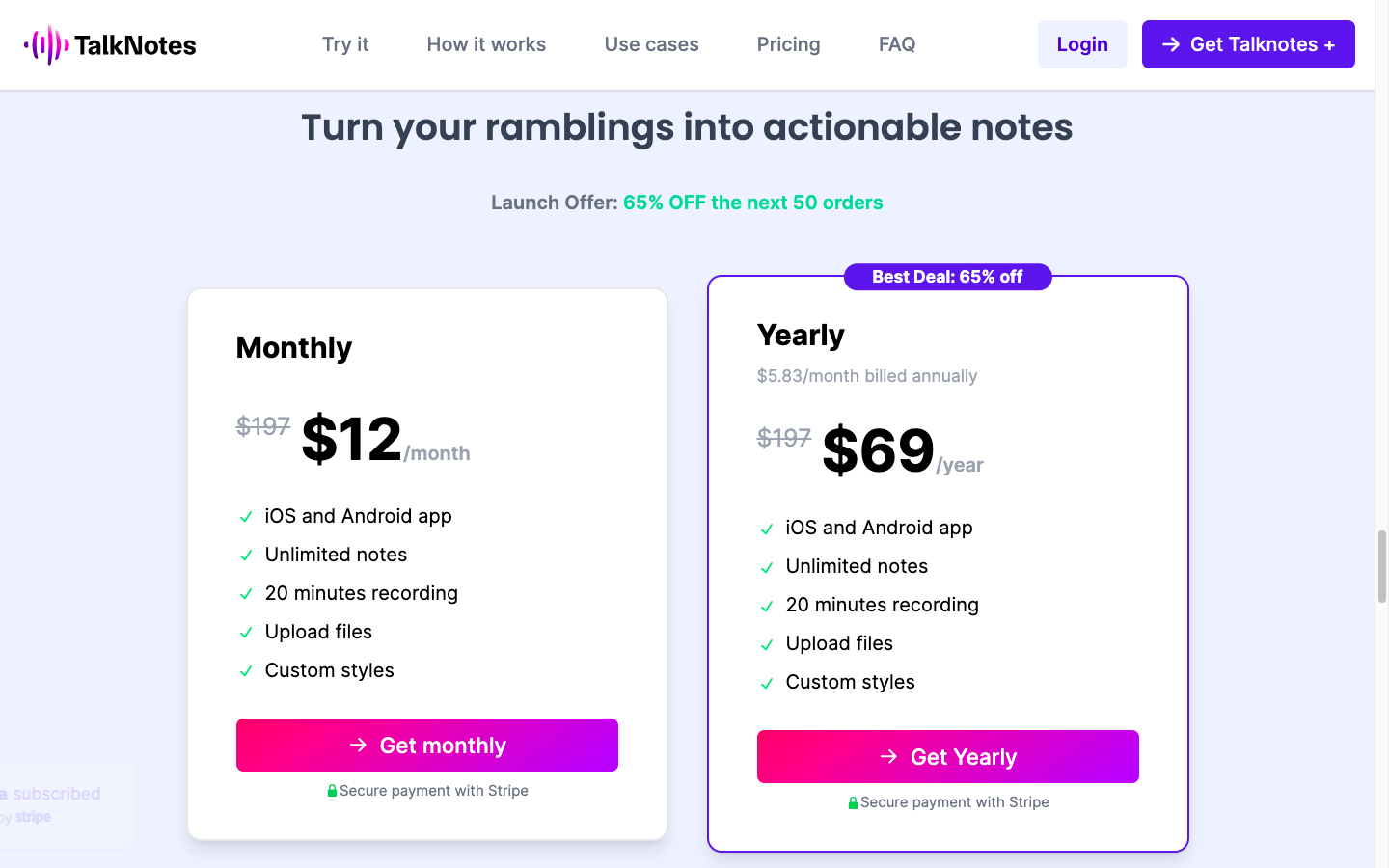Click the Login button
The height and width of the screenshot is (868, 1389).
(x=1082, y=43)
